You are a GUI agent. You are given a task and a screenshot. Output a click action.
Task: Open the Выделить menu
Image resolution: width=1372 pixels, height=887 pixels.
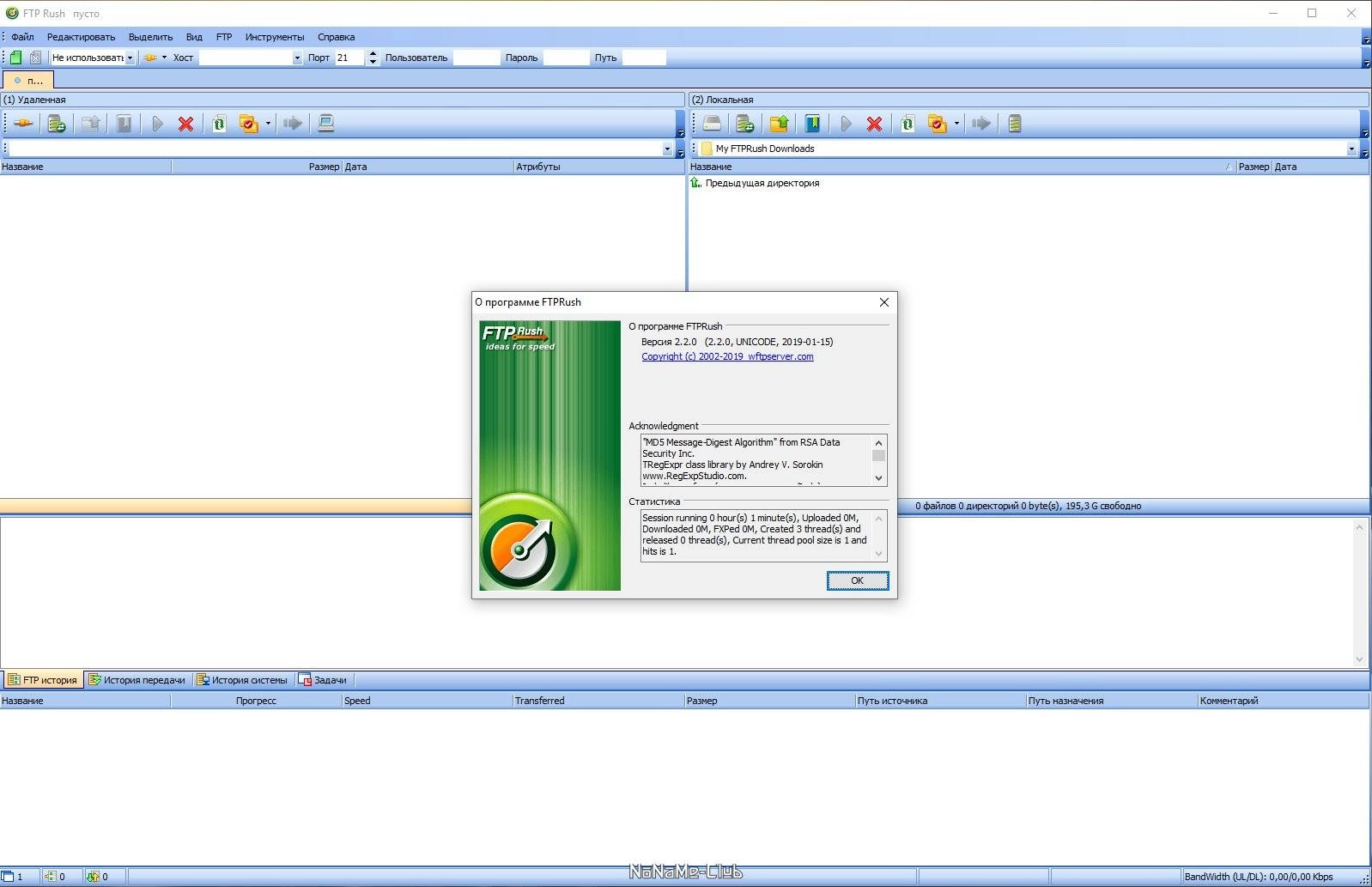pyautogui.click(x=150, y=37)
